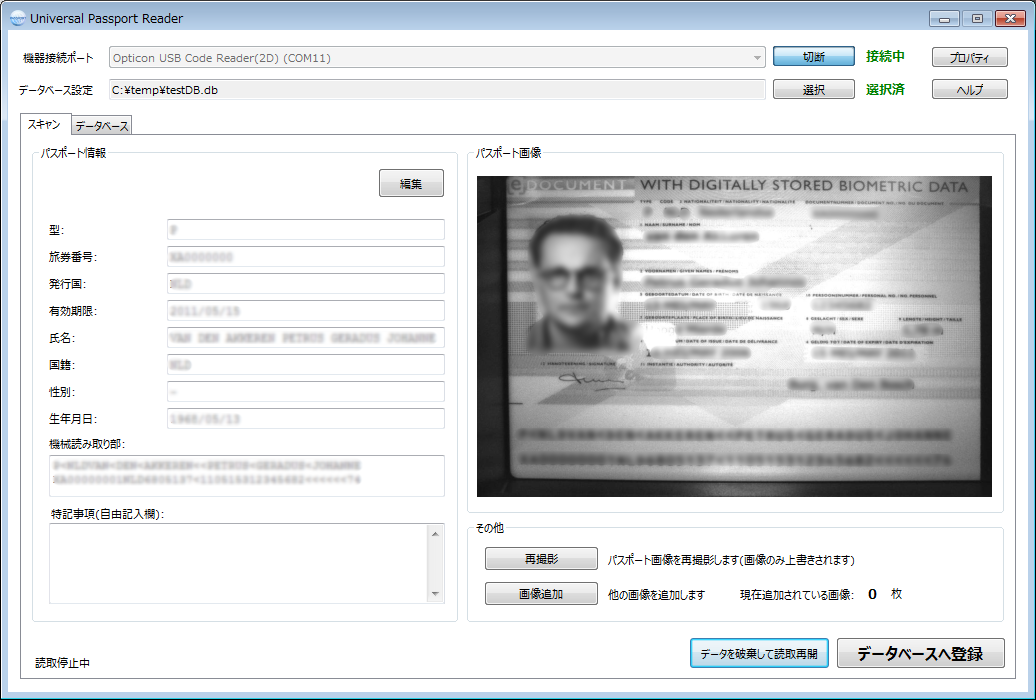The width and height of the screenshot is (1036, 700).
Task: Click the 機械読み取り部 MRZ text box
Action: (x=246, y=475)
